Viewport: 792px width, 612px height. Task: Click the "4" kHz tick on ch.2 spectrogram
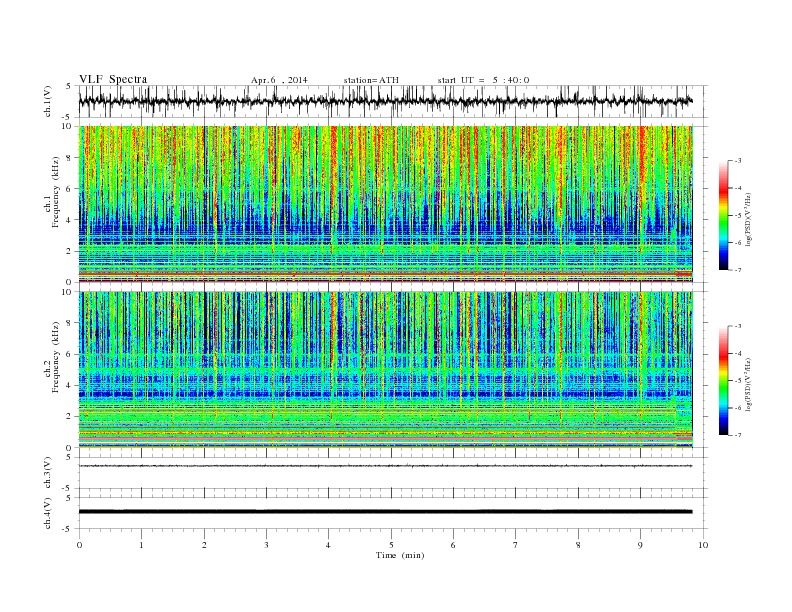pyautogui.click(x=70, y=385)
